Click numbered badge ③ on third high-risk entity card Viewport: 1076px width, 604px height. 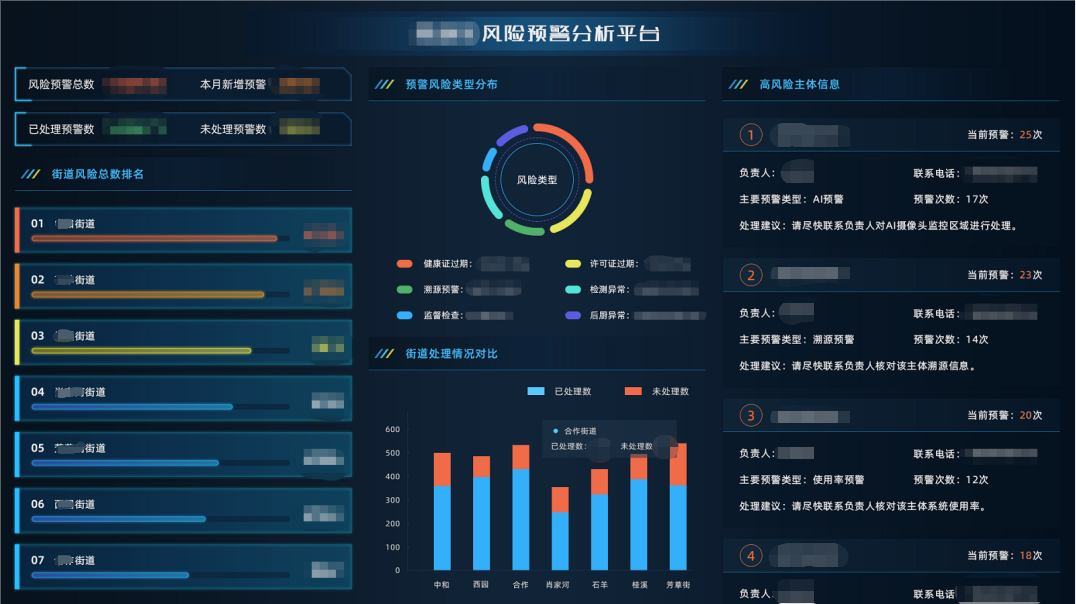pos(749,414)
